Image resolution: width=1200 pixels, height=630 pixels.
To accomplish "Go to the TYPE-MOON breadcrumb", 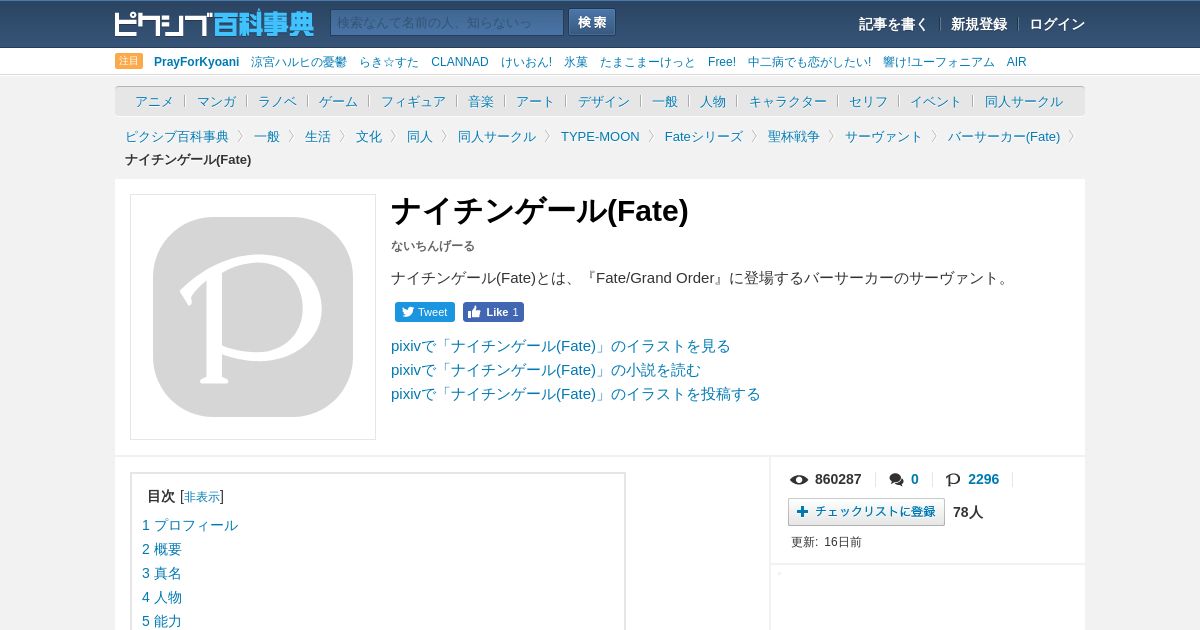I will 600,136.
